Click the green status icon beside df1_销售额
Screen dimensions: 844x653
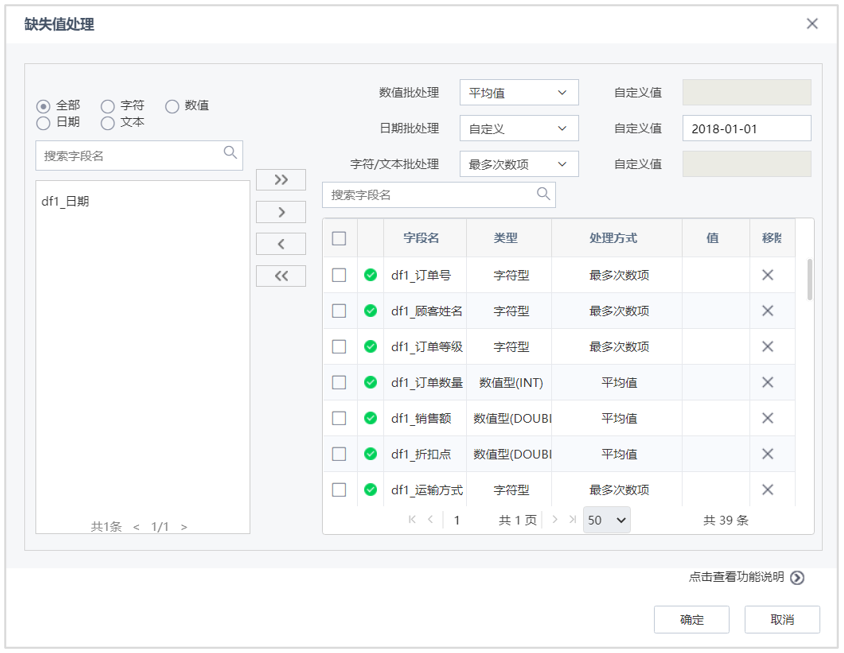pyautogui.click(x=369, y=418)
